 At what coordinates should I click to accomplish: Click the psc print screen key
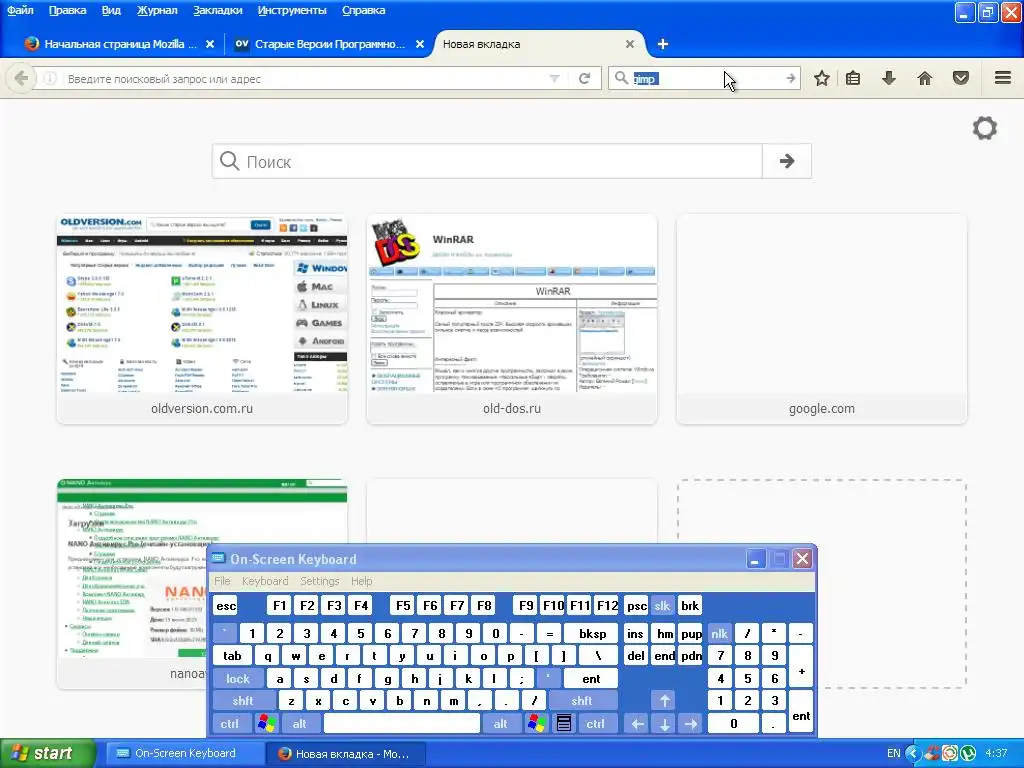637,605
